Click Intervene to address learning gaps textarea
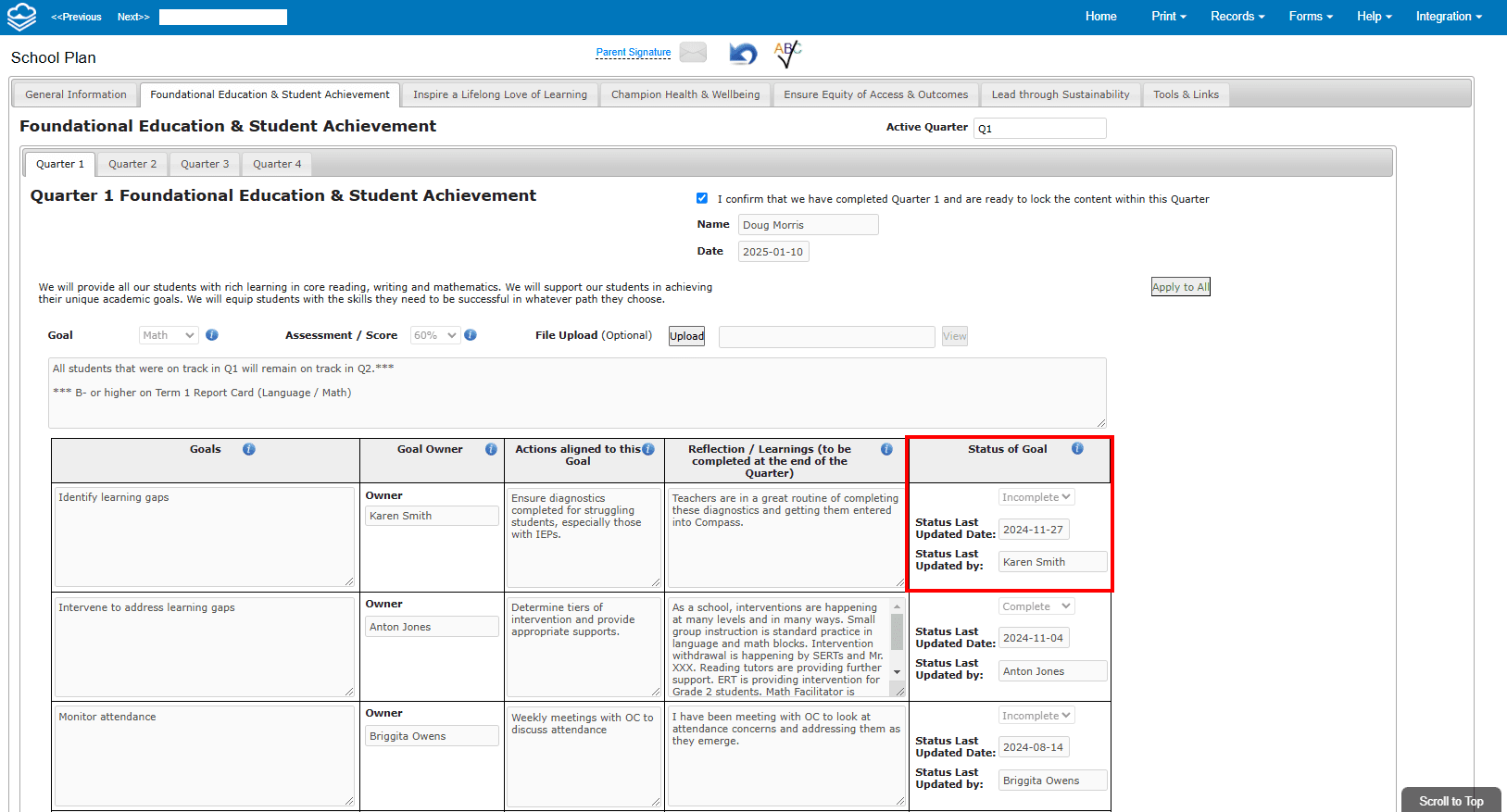The image size is (1507, 812). pyautogui.click(x=204, y=646)
